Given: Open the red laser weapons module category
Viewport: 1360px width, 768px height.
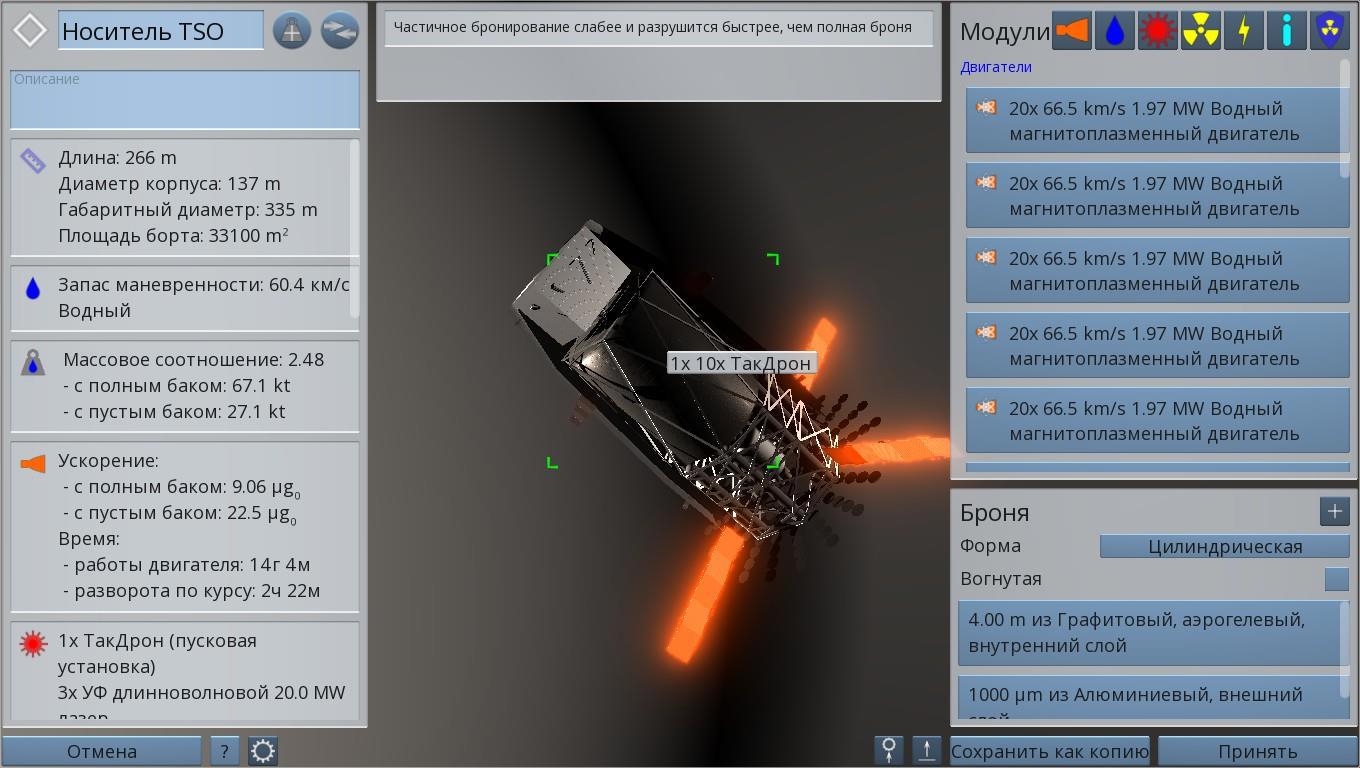Looking at the screenshot, I should point(1157,31).
